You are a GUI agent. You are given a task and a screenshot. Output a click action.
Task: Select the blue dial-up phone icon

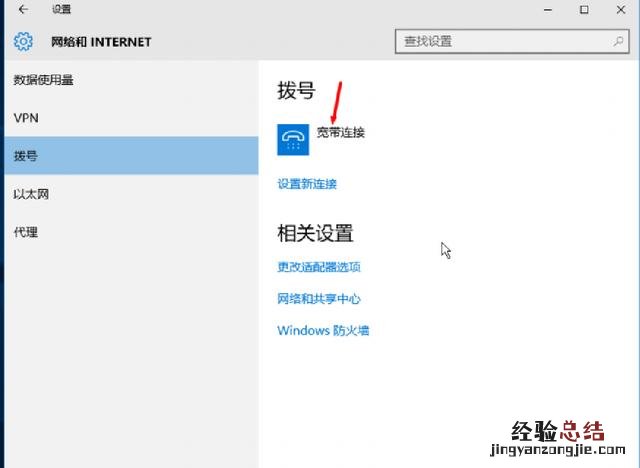point(293,140)
